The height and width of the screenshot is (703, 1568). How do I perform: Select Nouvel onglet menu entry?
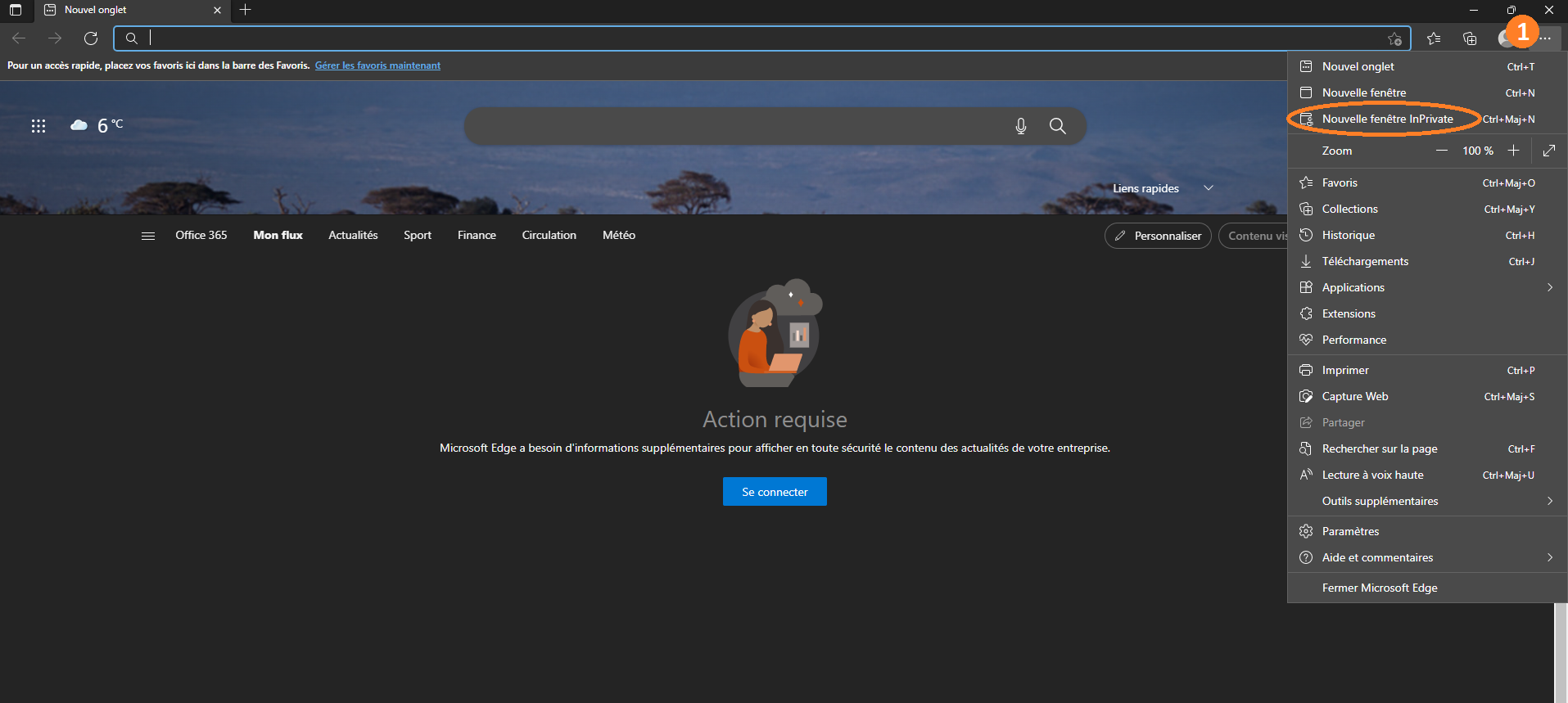click(1427, 66)
